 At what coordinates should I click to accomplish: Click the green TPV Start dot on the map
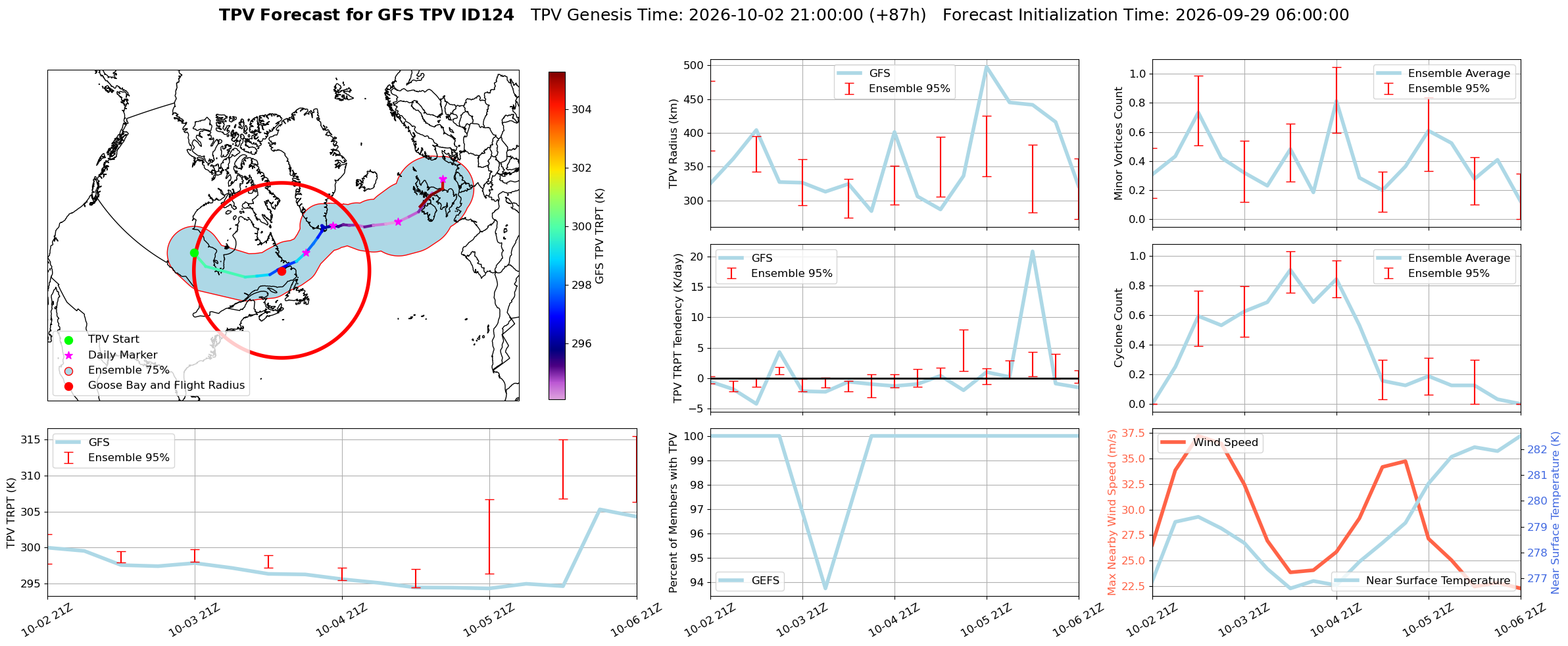tap(194, 253)
